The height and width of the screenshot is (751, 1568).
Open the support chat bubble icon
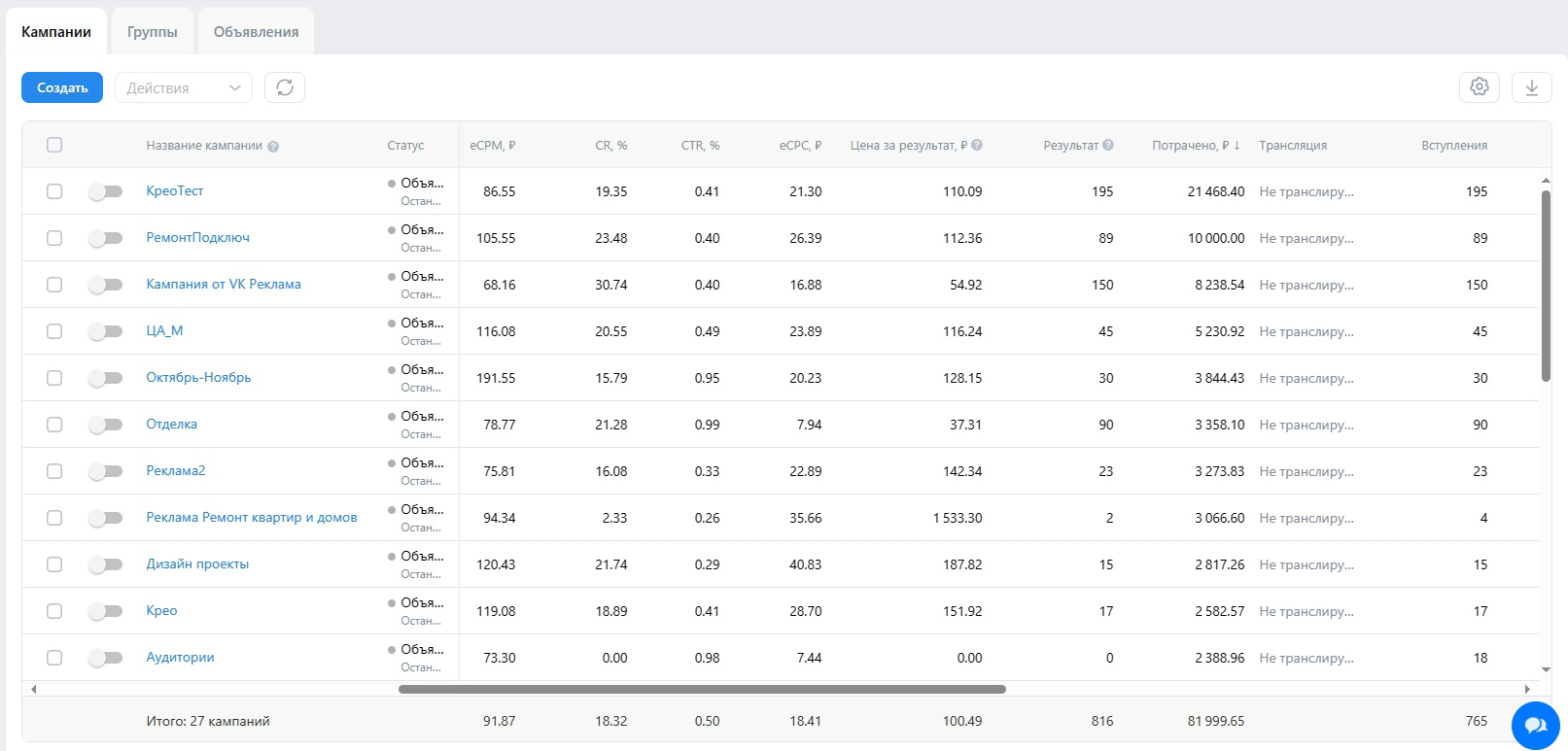coord(1536,725)
